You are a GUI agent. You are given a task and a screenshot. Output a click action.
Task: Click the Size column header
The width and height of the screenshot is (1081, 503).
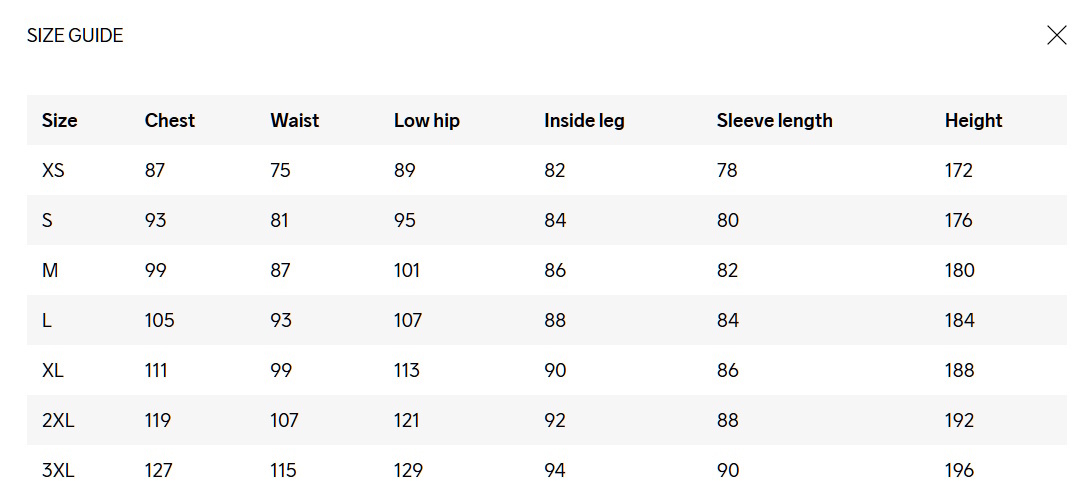point(59,120)
